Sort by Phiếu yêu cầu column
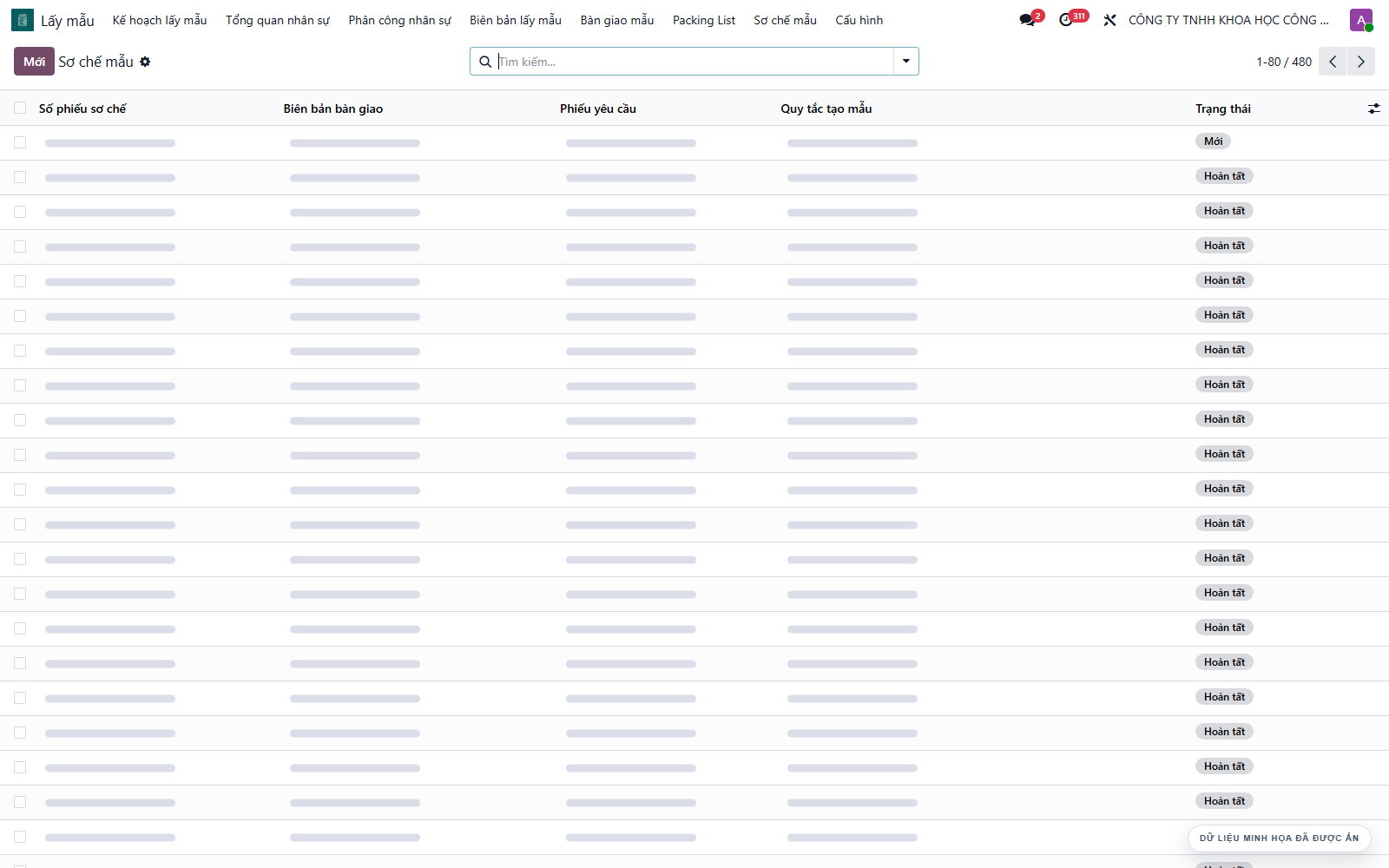This screenshot has width=1389, height=868. click(x=598, y=108)
